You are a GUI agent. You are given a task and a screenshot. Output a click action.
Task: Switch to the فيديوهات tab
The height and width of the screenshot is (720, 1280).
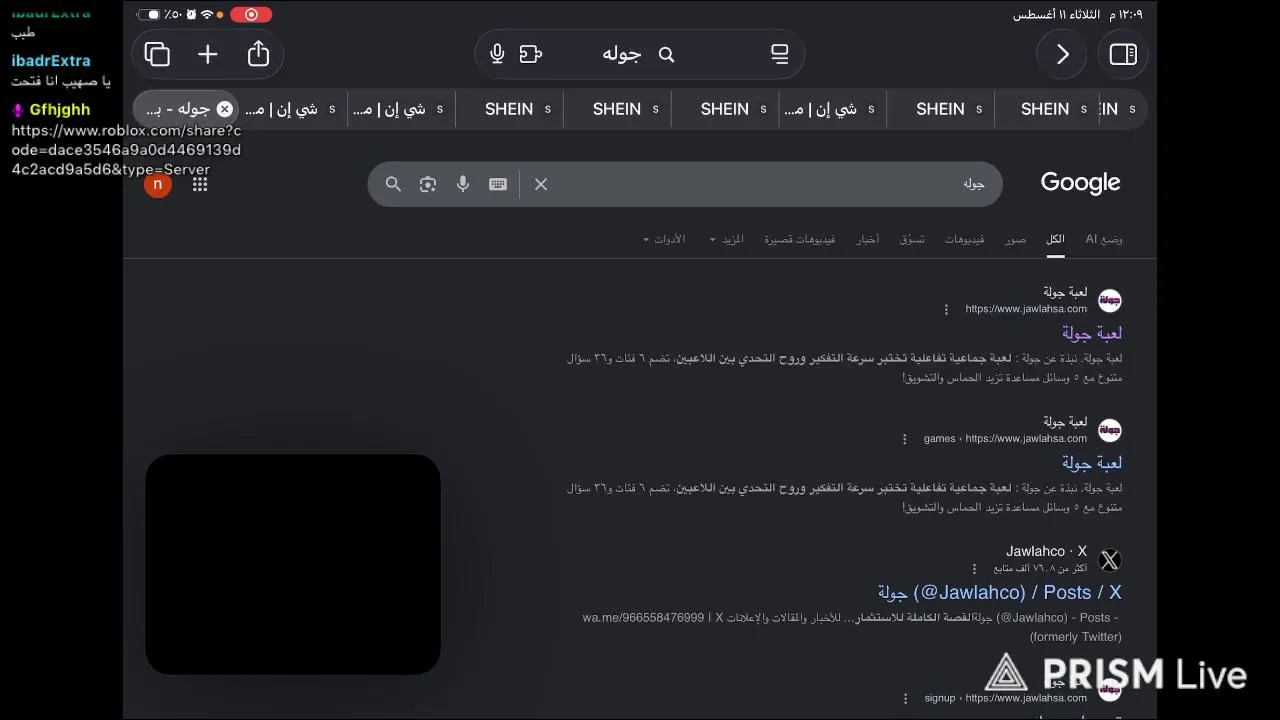pyautogui.click(x=964, y=239)
